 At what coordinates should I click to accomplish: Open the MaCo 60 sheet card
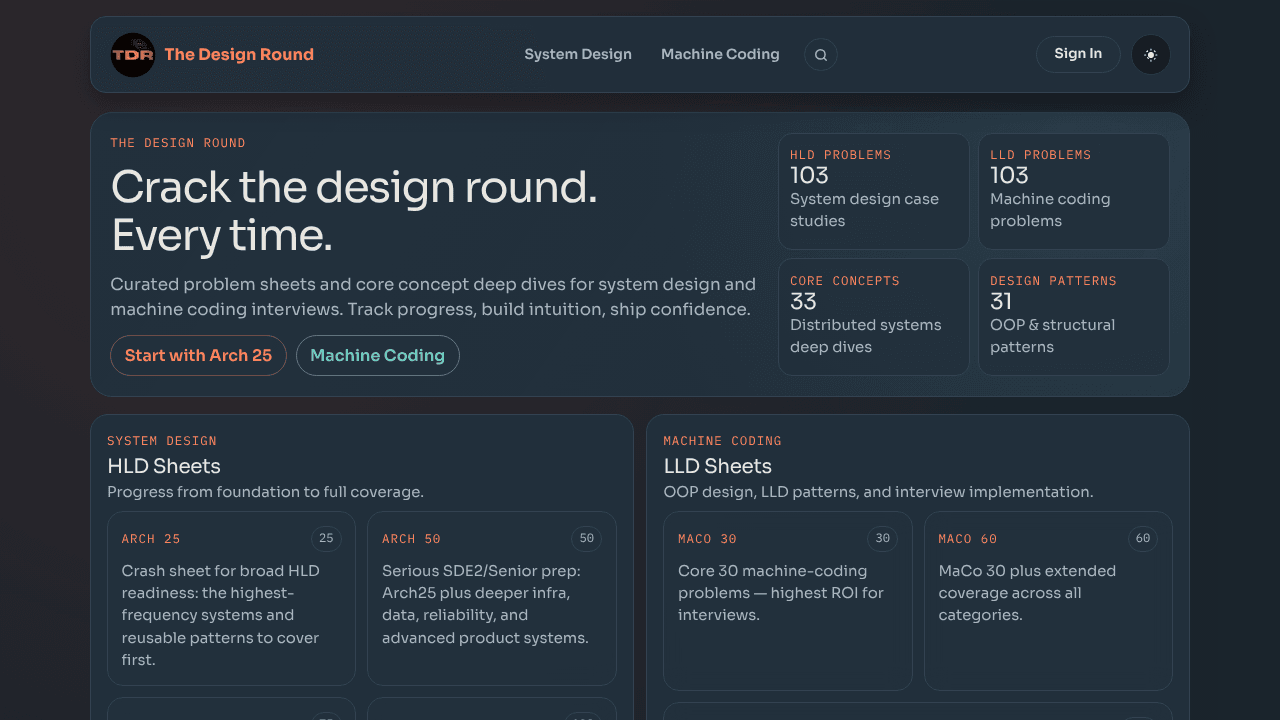[1048, 601]
